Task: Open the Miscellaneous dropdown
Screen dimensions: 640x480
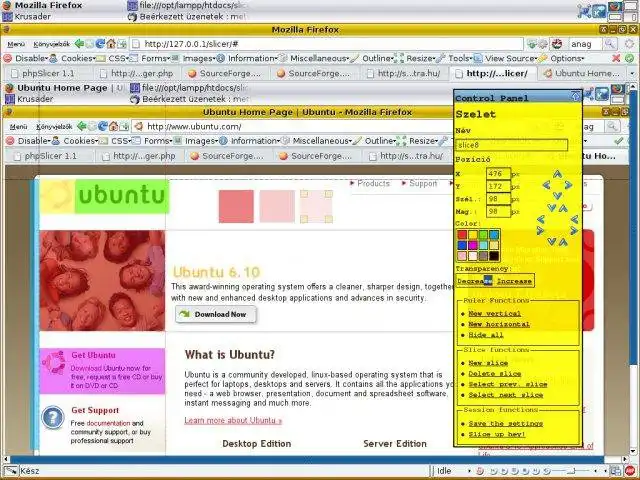Action: pyautogui.click(x=315, y=58)
